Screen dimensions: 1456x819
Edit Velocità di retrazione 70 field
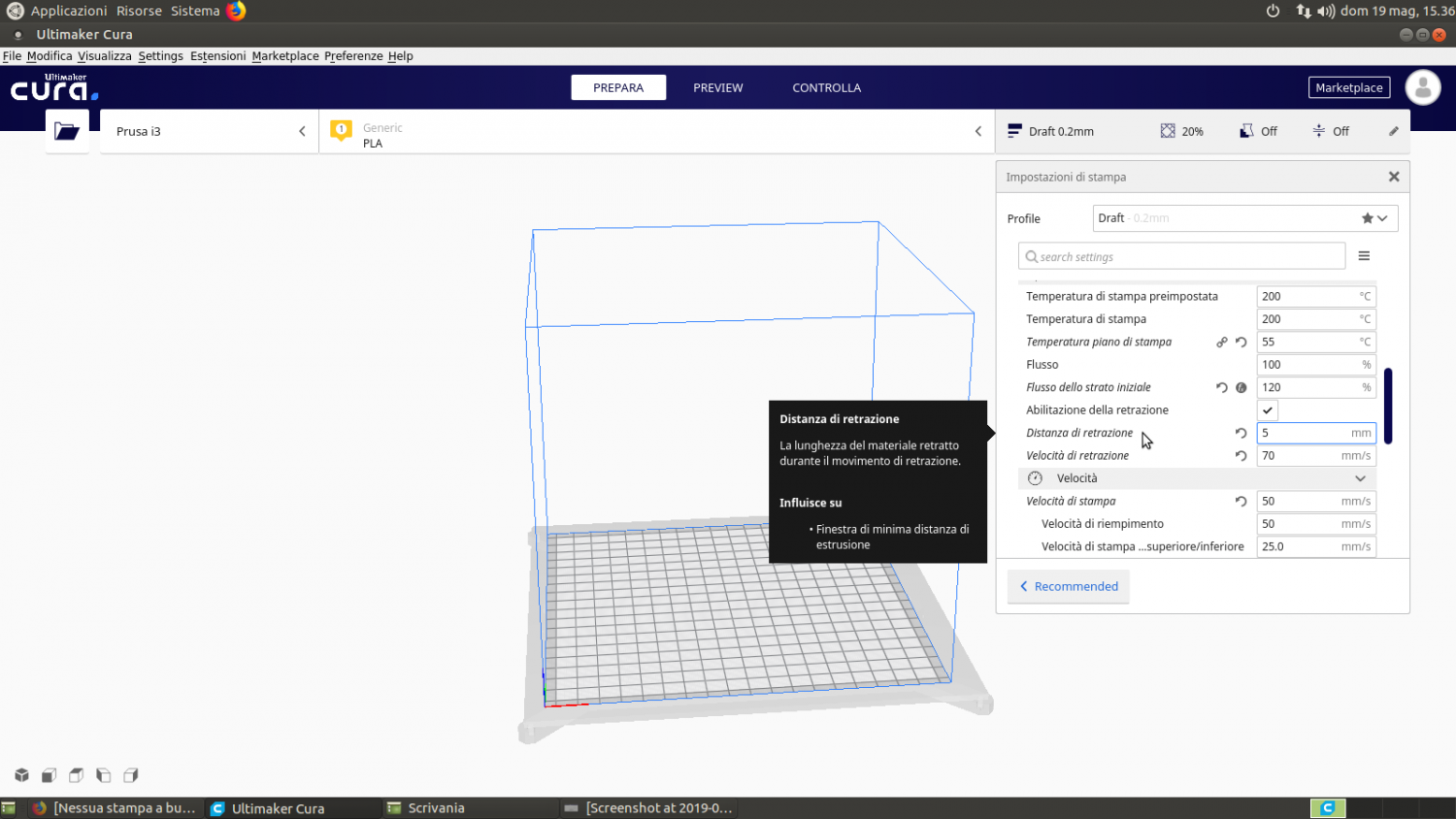(x=1316, y=455)
